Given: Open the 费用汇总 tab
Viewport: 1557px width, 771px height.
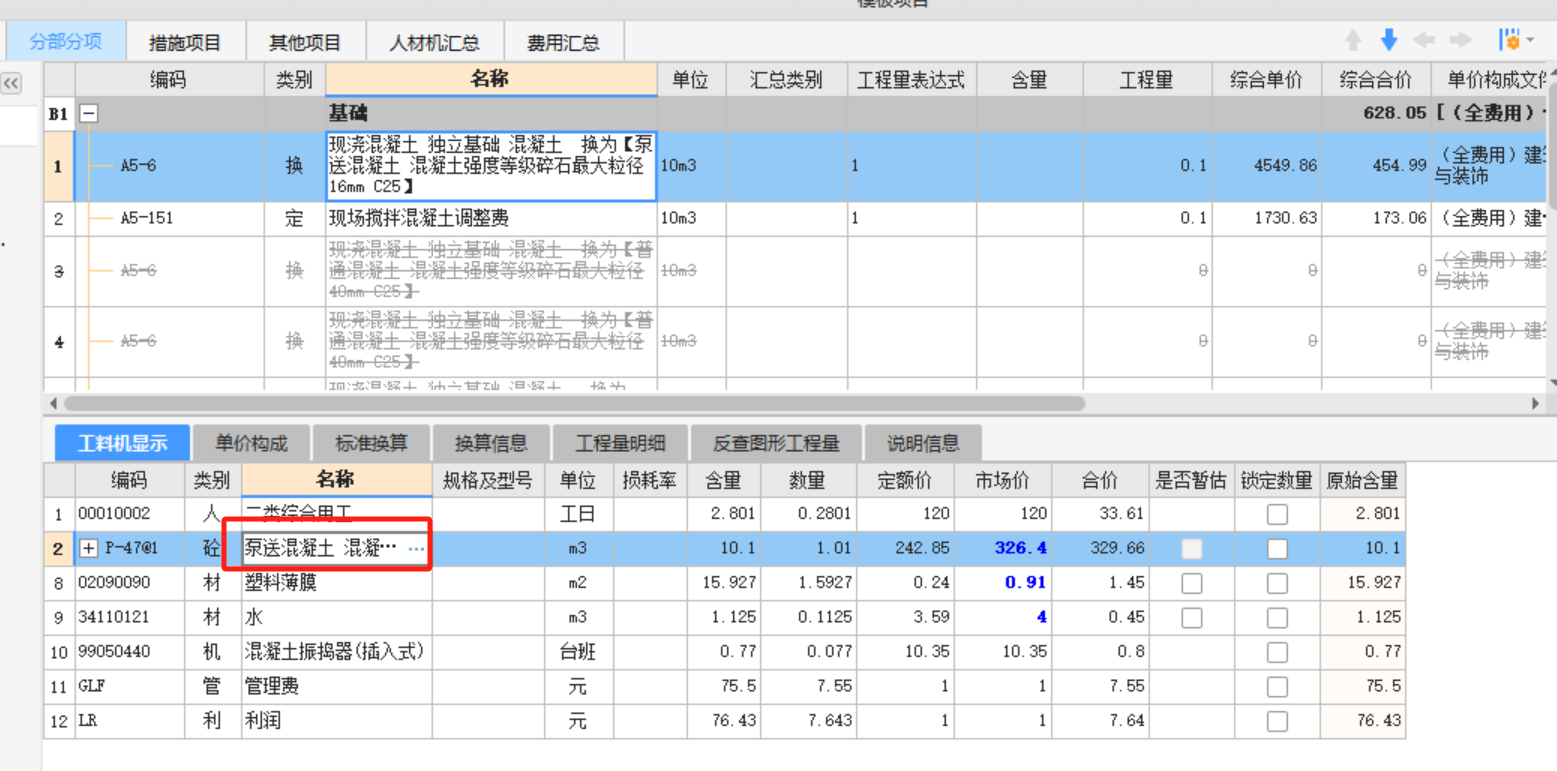Looking at the screenshot, I should tap(564, 43).
